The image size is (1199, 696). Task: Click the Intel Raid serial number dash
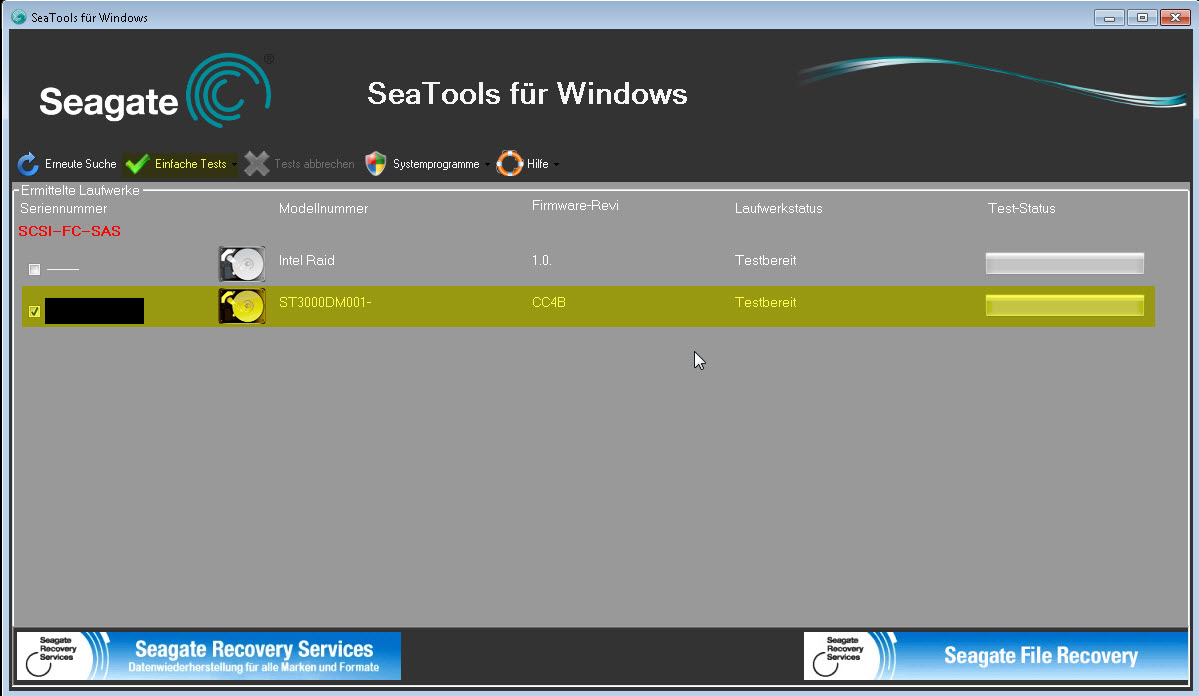click(x=63, y=269)
